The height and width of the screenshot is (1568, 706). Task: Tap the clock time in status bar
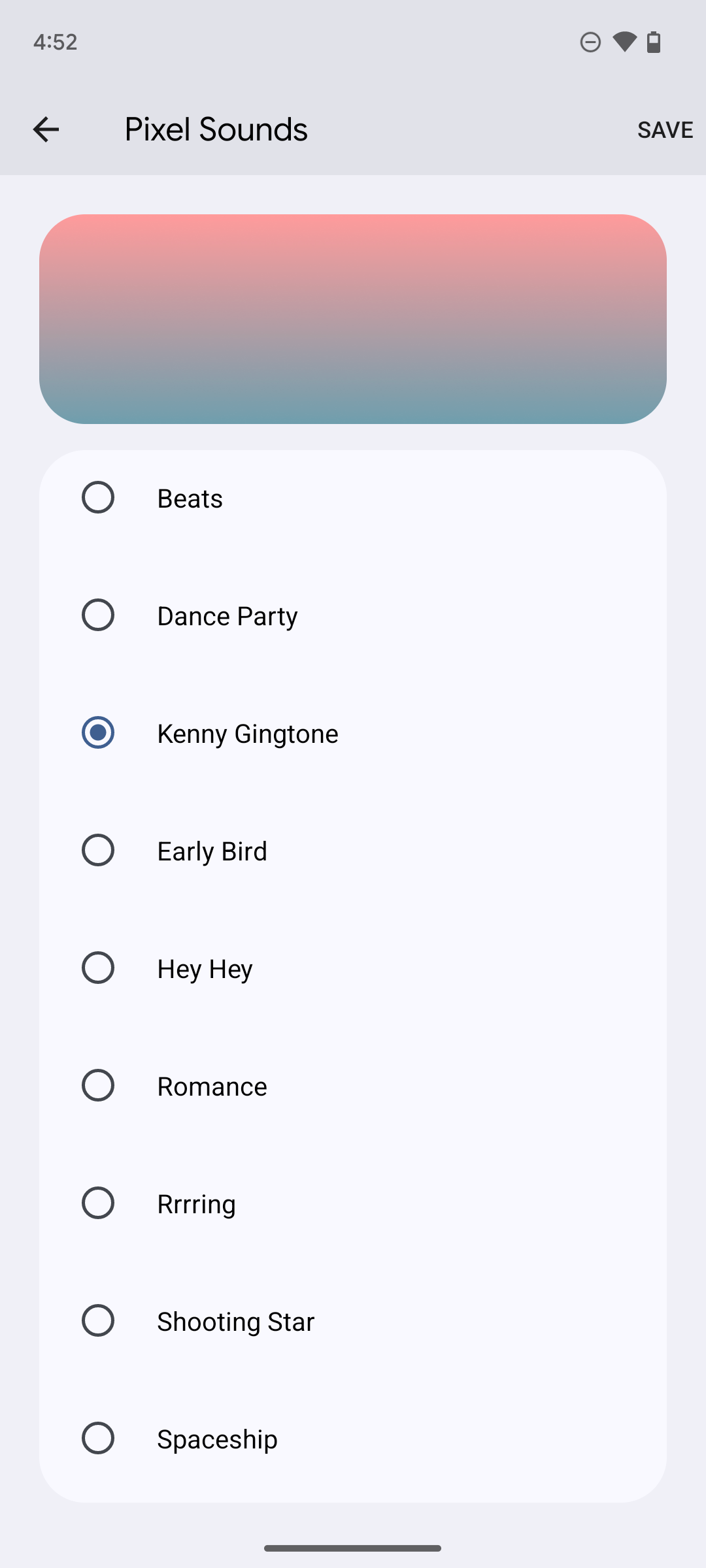56,42
